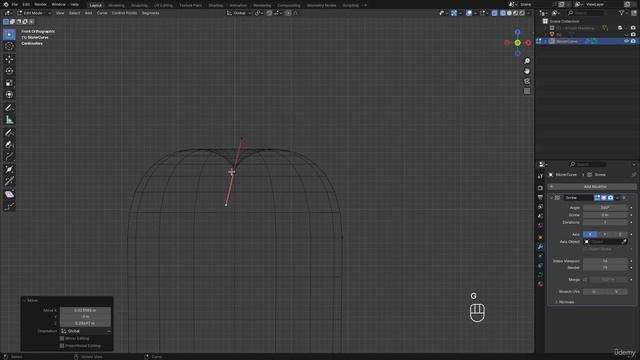
Task: Select the Transform tool
Action: (9, 95)
